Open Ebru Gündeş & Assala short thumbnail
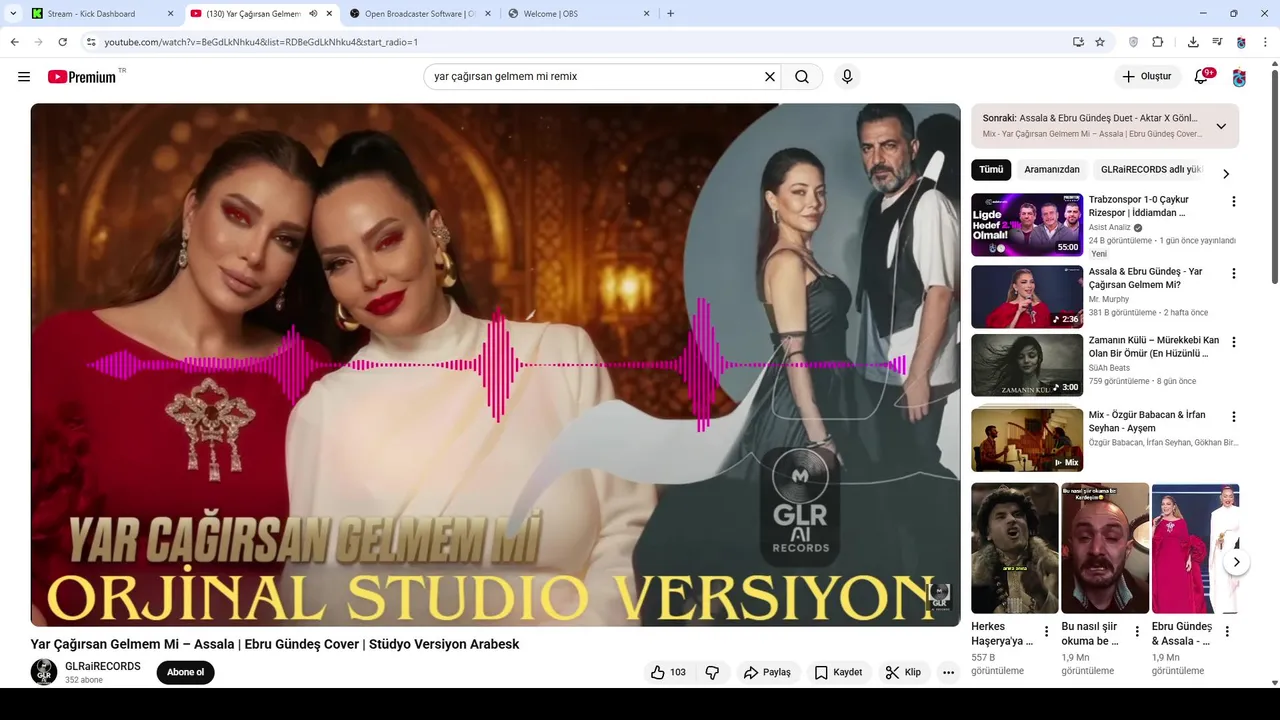 1195,548
